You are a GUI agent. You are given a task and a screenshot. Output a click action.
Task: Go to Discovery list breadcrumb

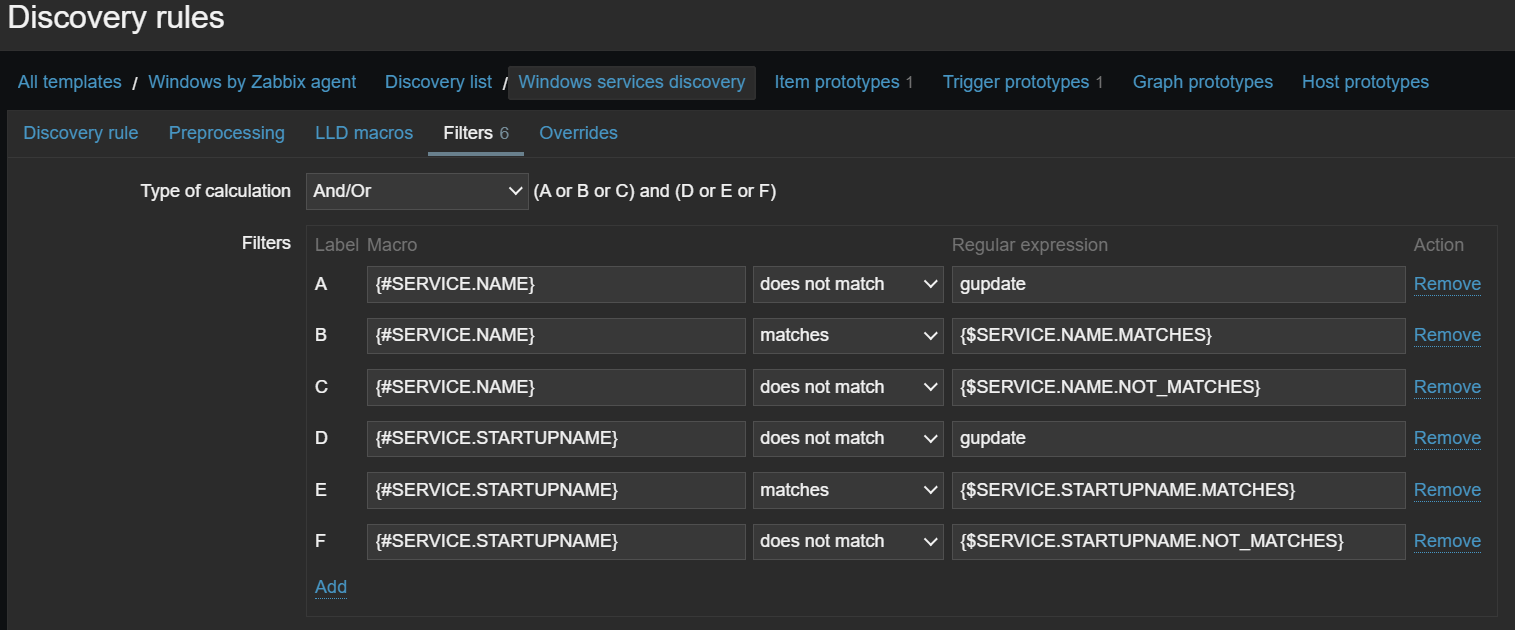coord(438,82)
